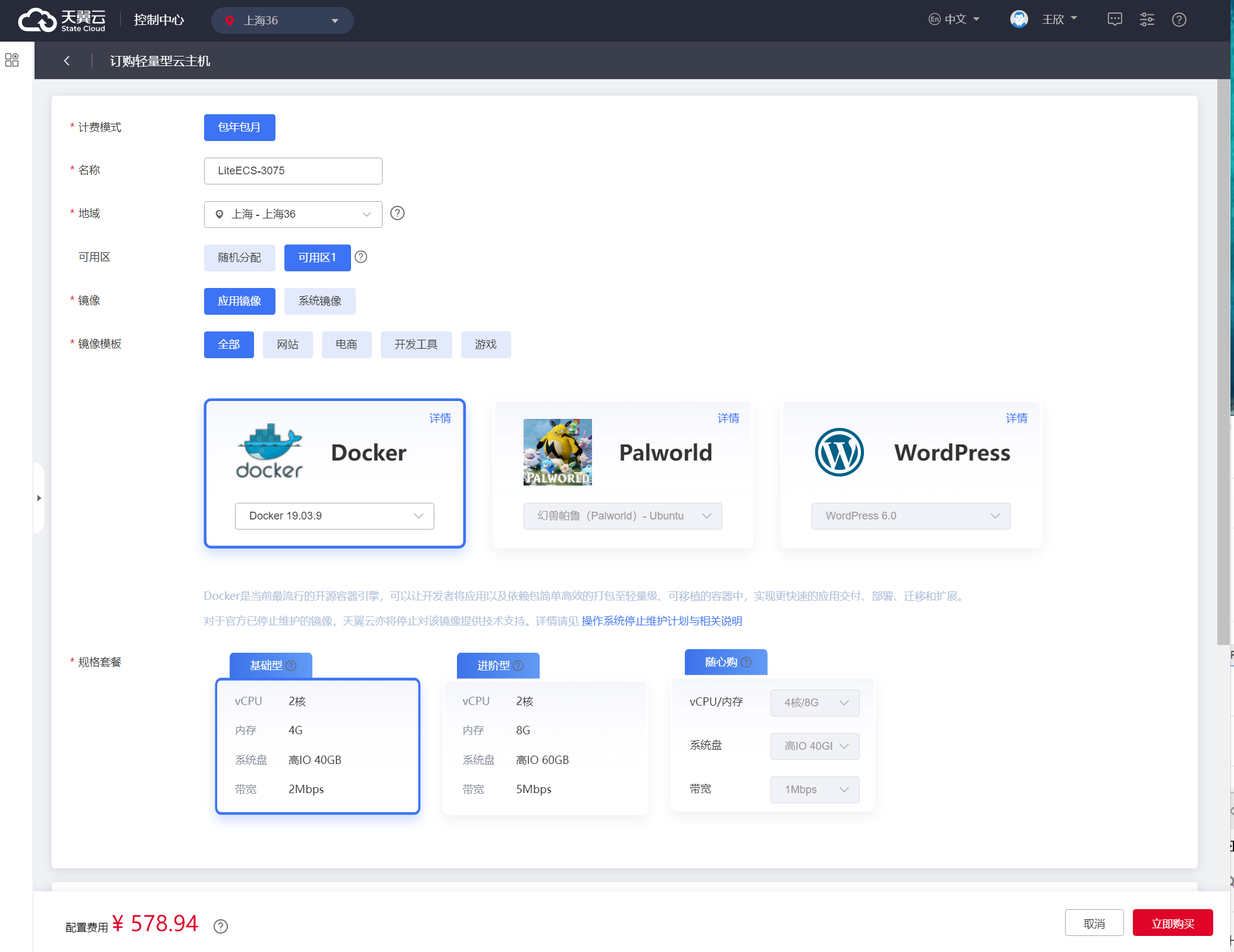Click the help icon next to price

point(221,926)
